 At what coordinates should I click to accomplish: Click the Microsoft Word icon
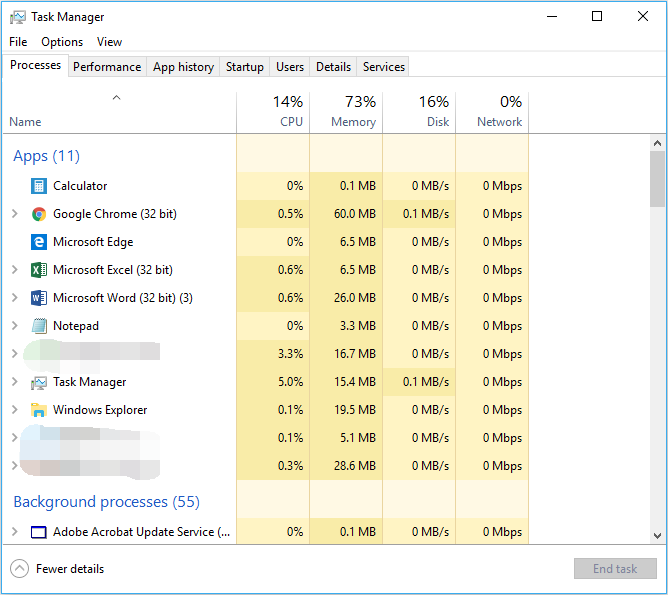39,298
